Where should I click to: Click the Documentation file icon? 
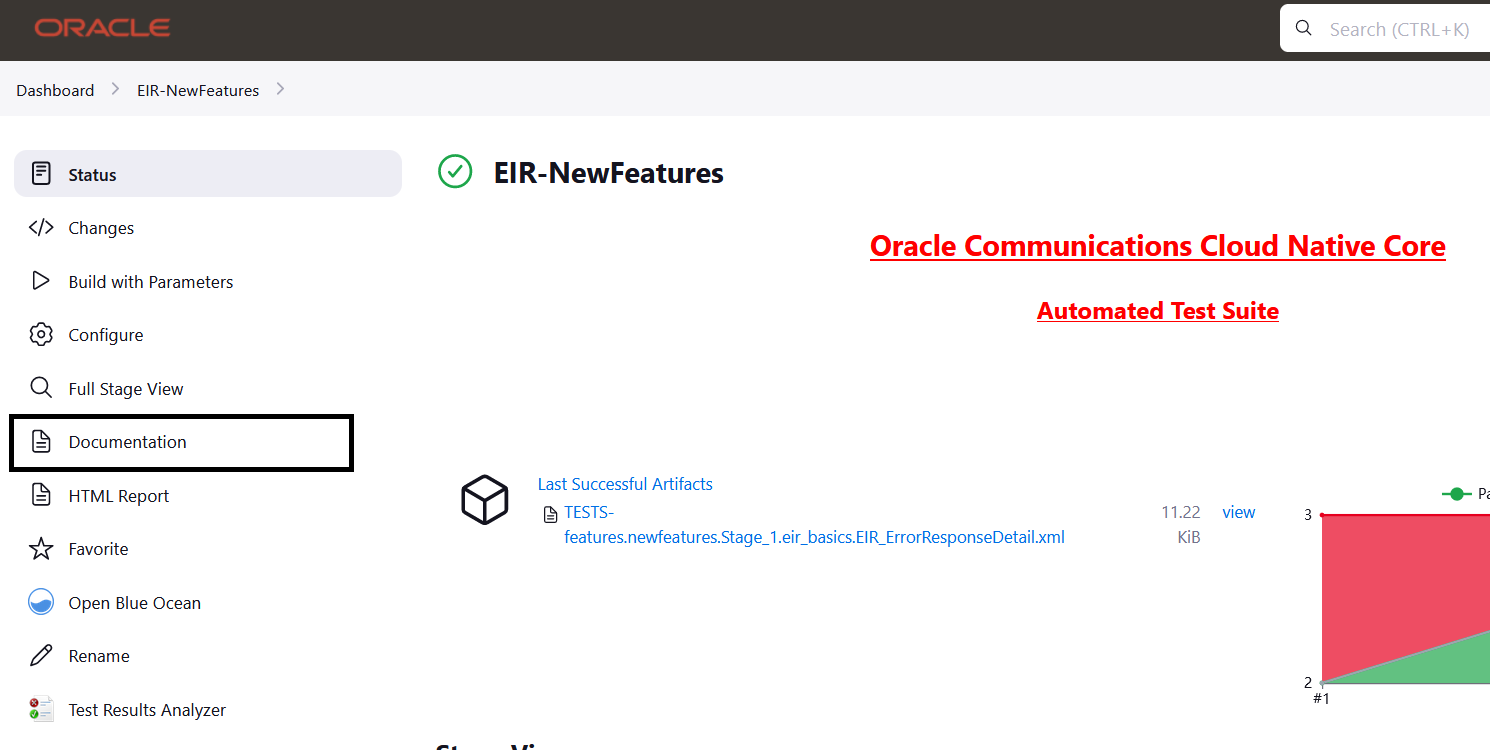[41, 441]
